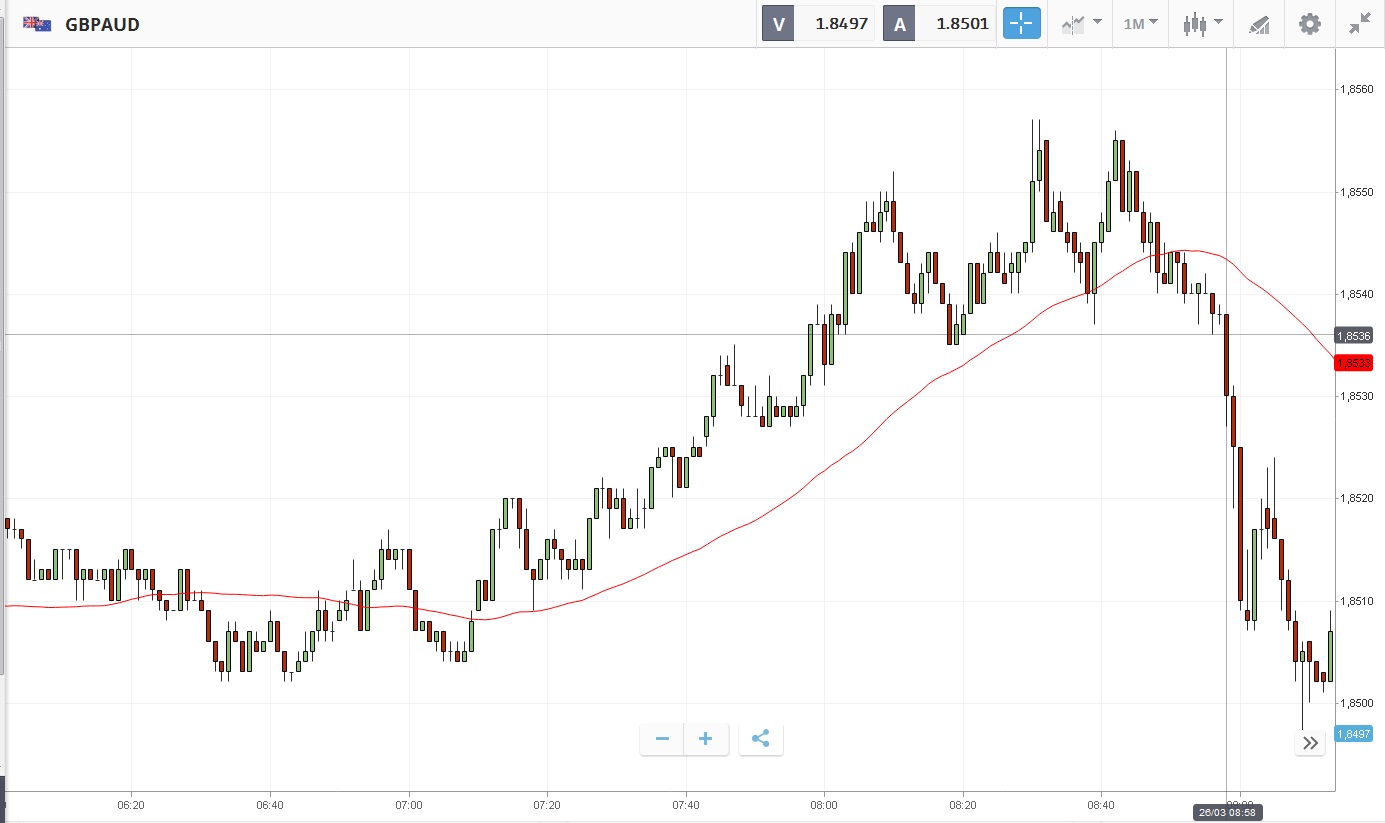Screen dimensions: 1385x823
Task: Click the GBPAUD instrument name
Action: coord(102,25)
